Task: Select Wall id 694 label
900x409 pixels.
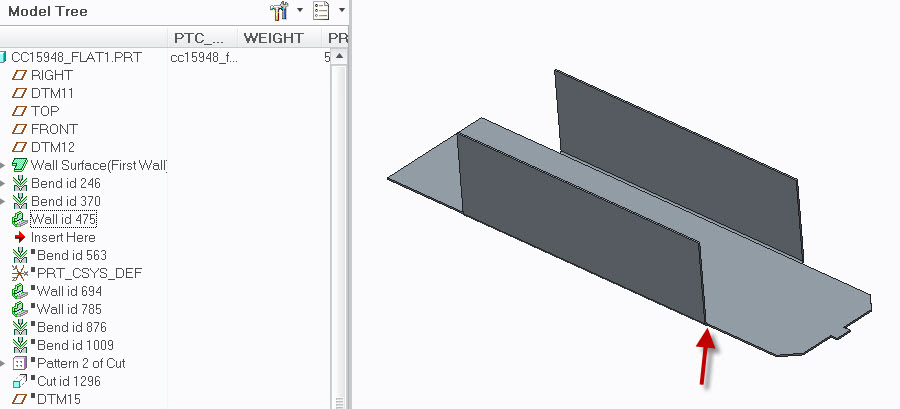Action: [69, 291]
